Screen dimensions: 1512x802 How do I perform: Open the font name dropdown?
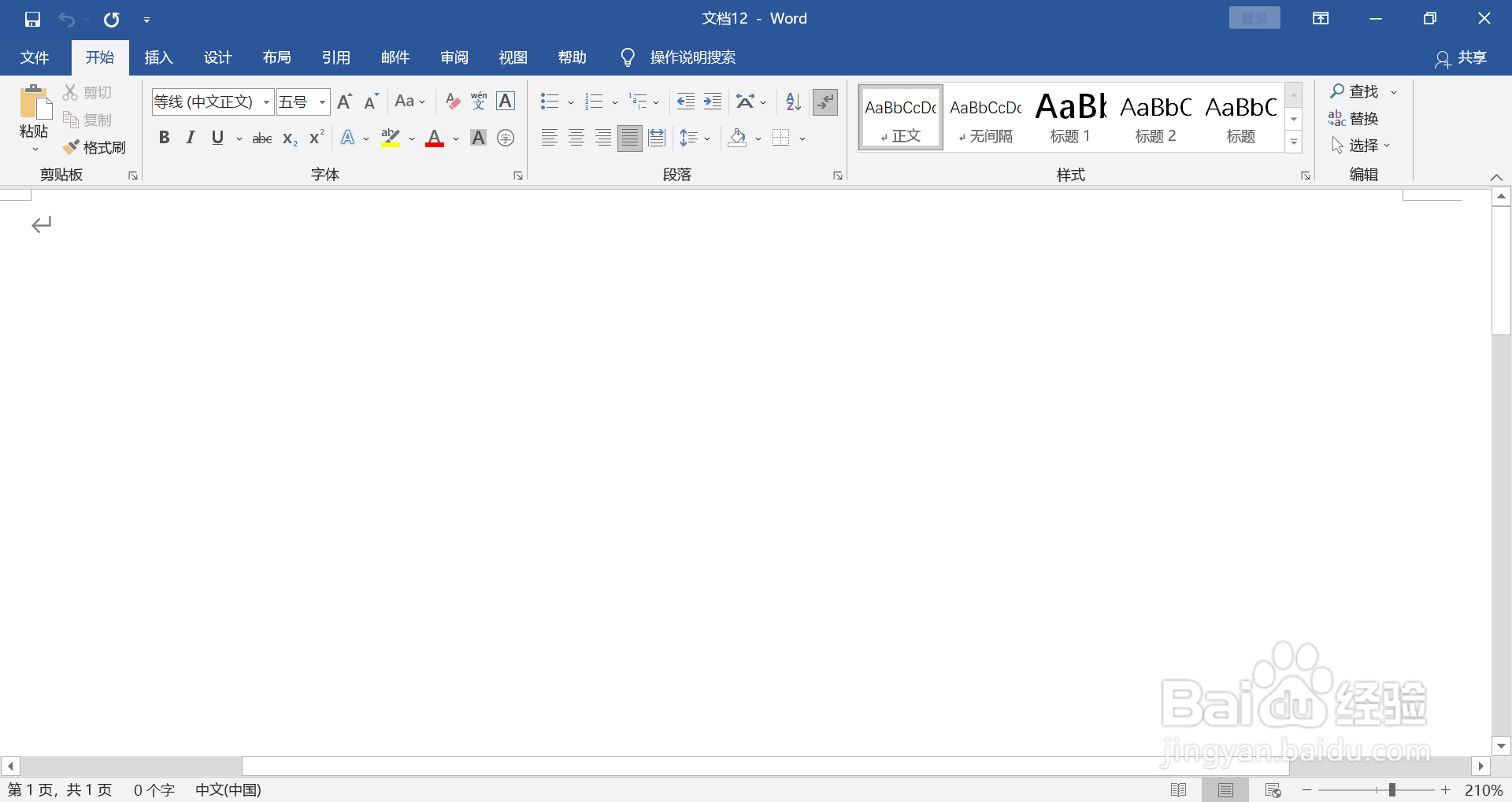click(x=266, y=102)
